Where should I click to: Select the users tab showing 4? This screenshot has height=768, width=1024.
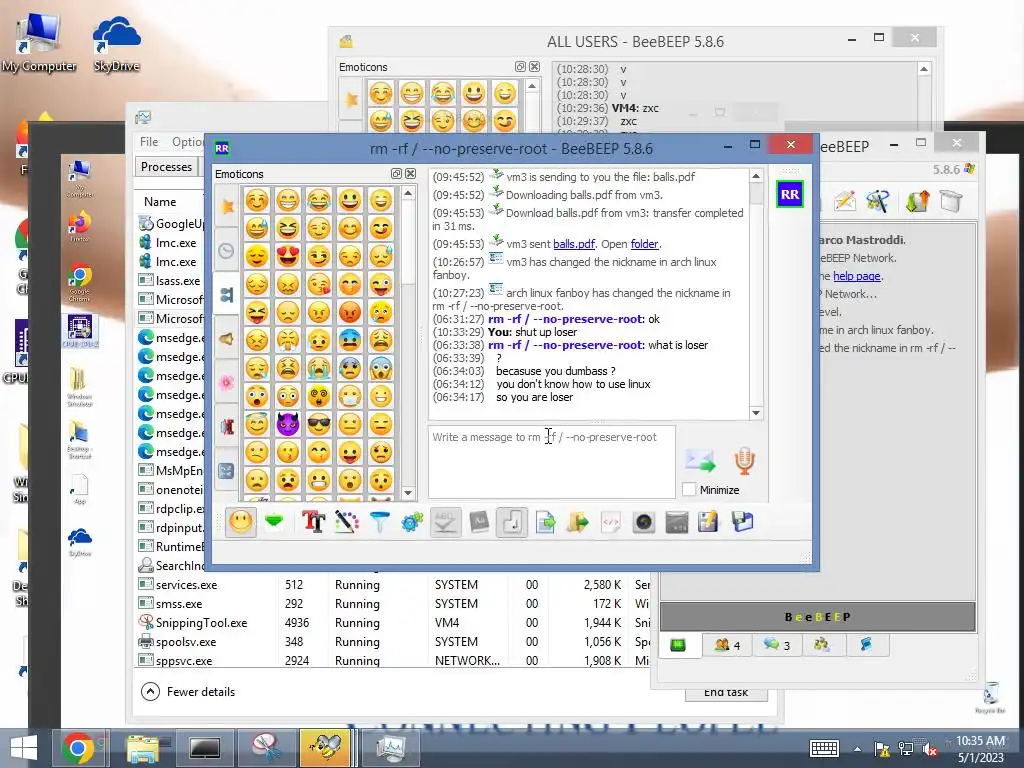coord(727,645)
